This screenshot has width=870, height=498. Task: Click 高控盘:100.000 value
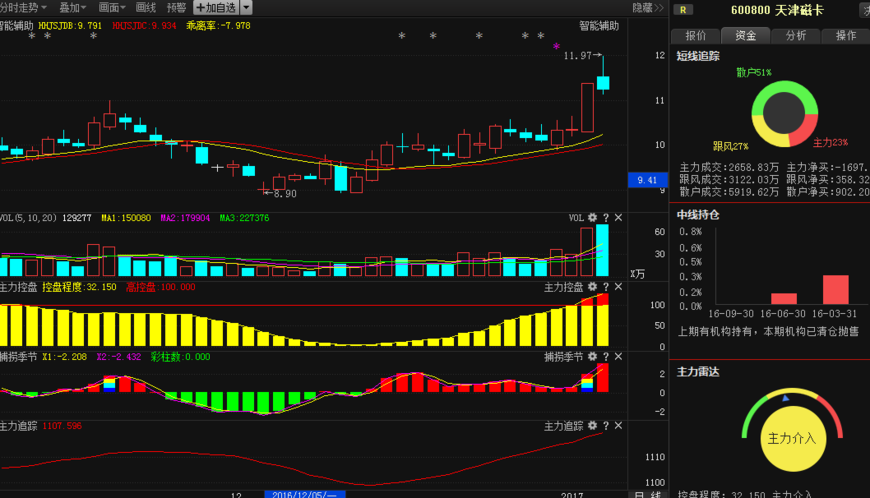(x=160, y=287)
